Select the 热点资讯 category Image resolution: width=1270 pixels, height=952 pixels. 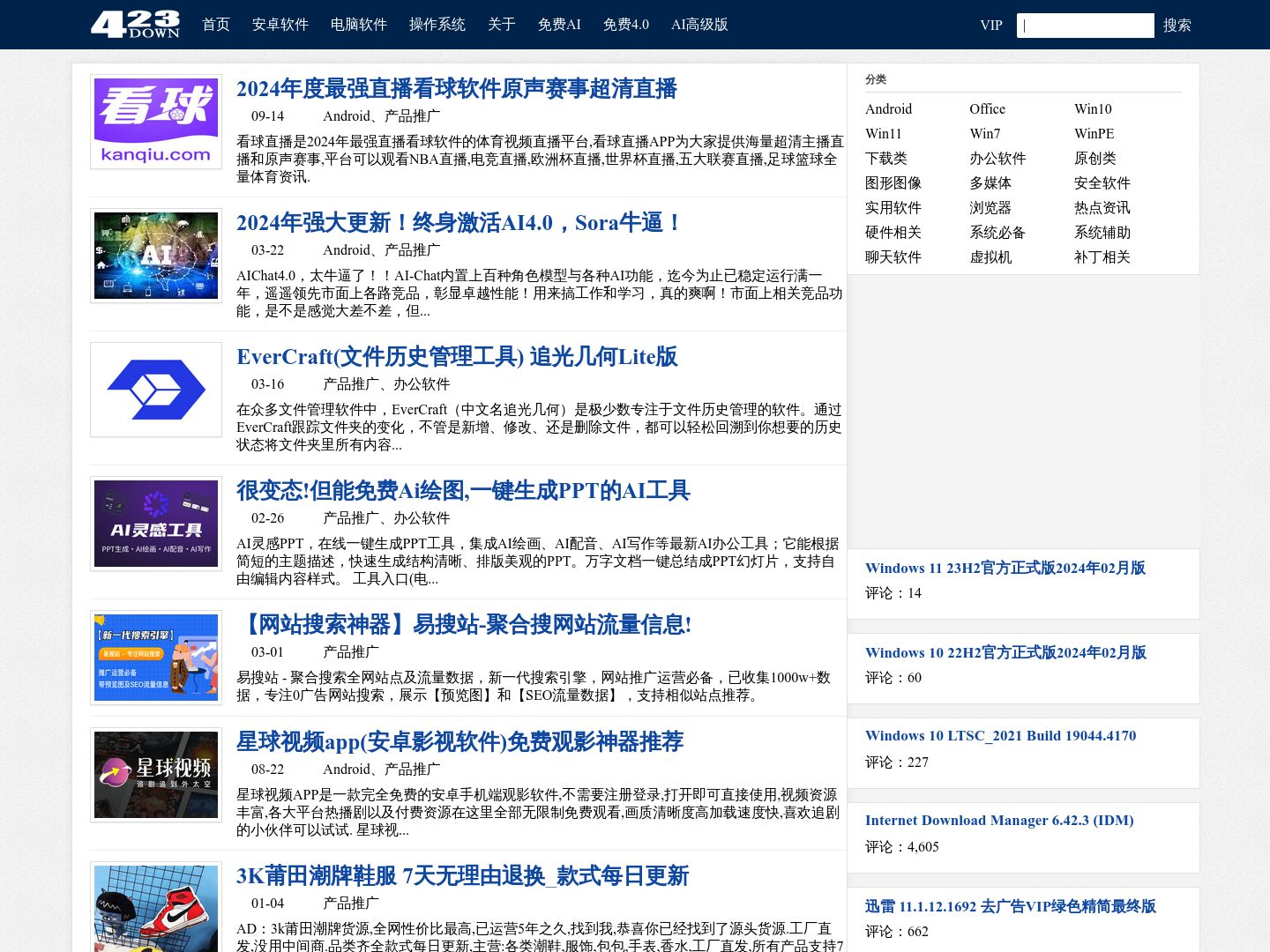[x=1102, y=208]
